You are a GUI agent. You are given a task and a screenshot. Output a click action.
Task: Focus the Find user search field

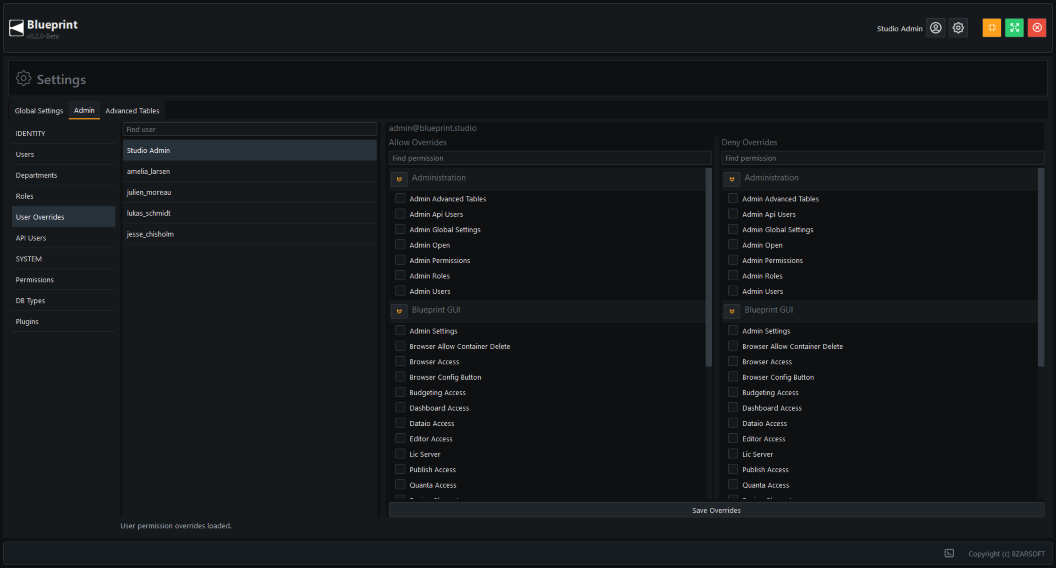pyautogui.click(x=249, y=129)
